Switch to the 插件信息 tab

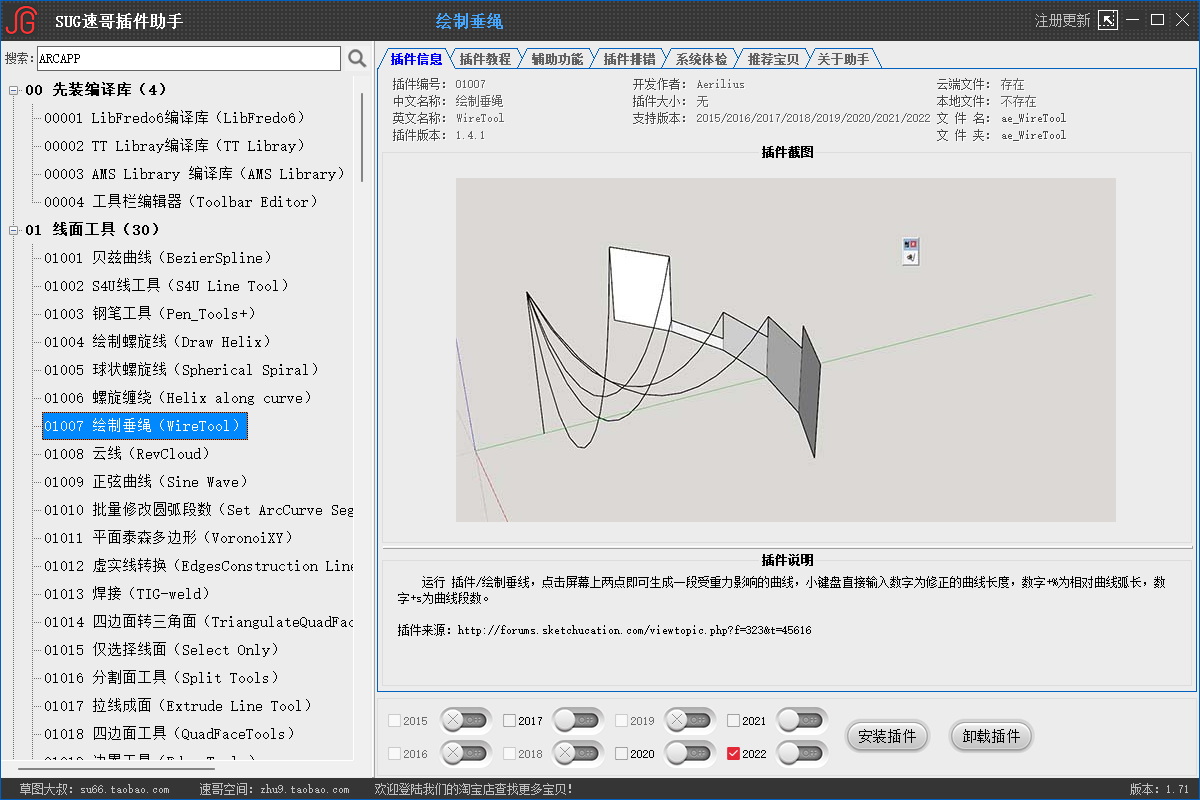pos(416,59)
